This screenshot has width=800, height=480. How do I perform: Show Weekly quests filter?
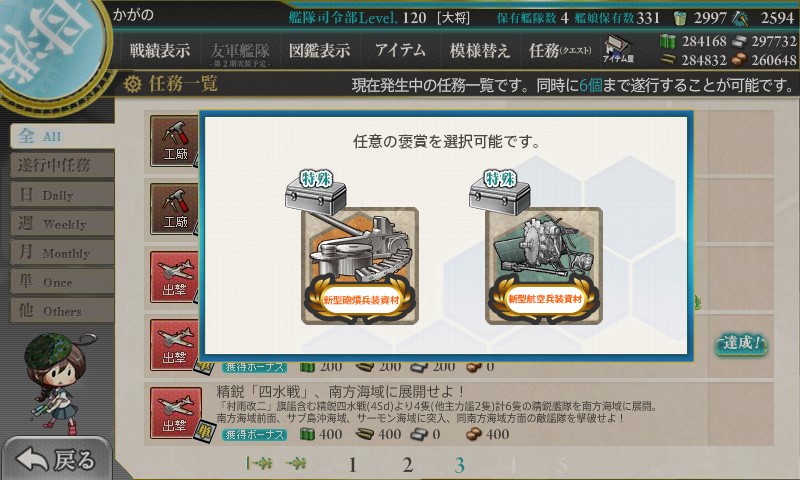[62, 223]
